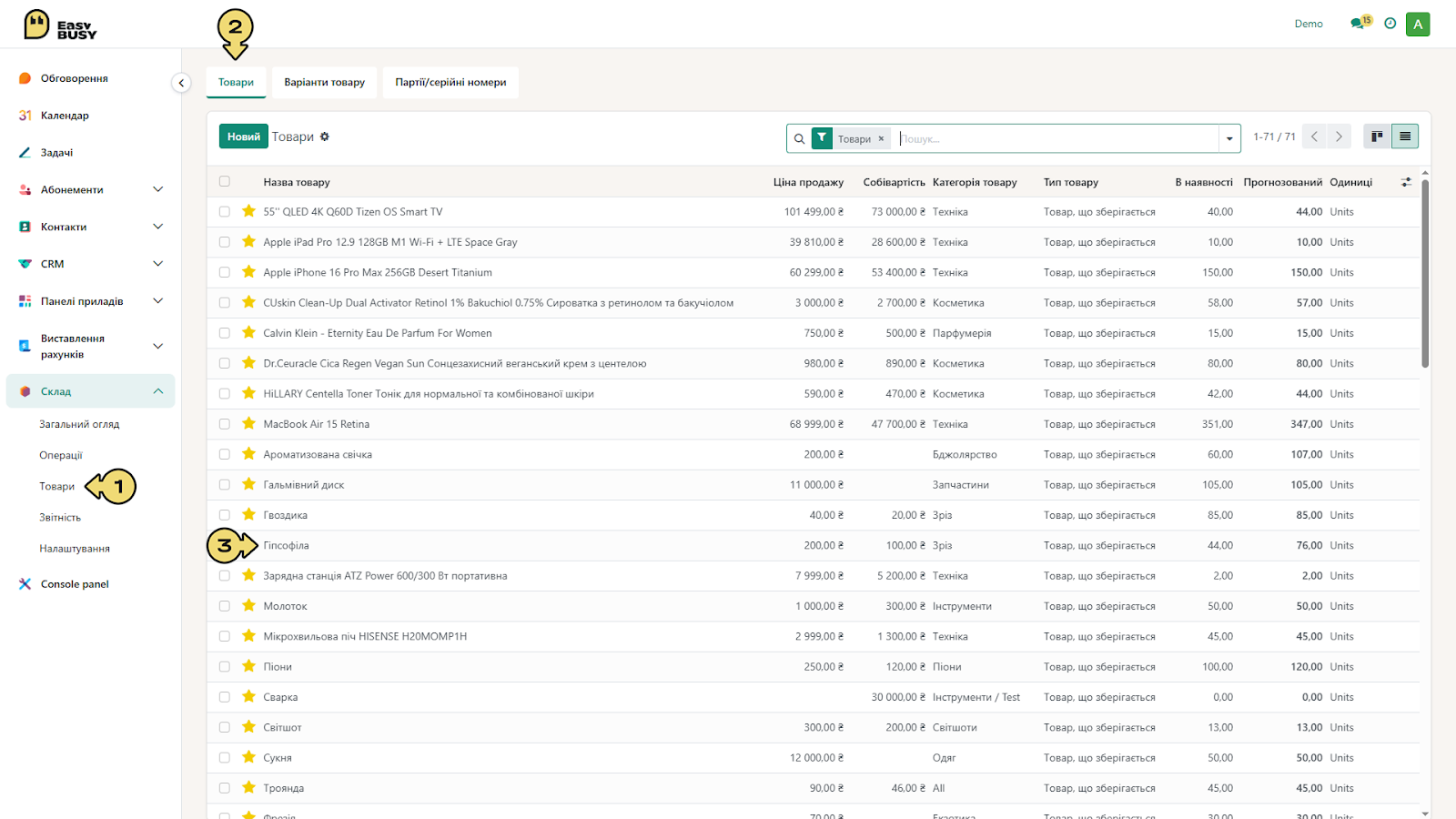Check the 55'' QLED 4K row

point(225,211)
